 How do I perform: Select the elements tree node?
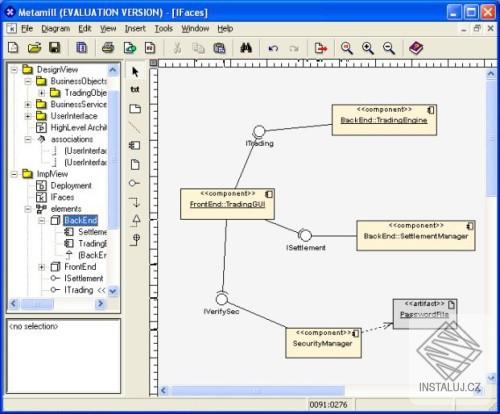click(66, 209)
